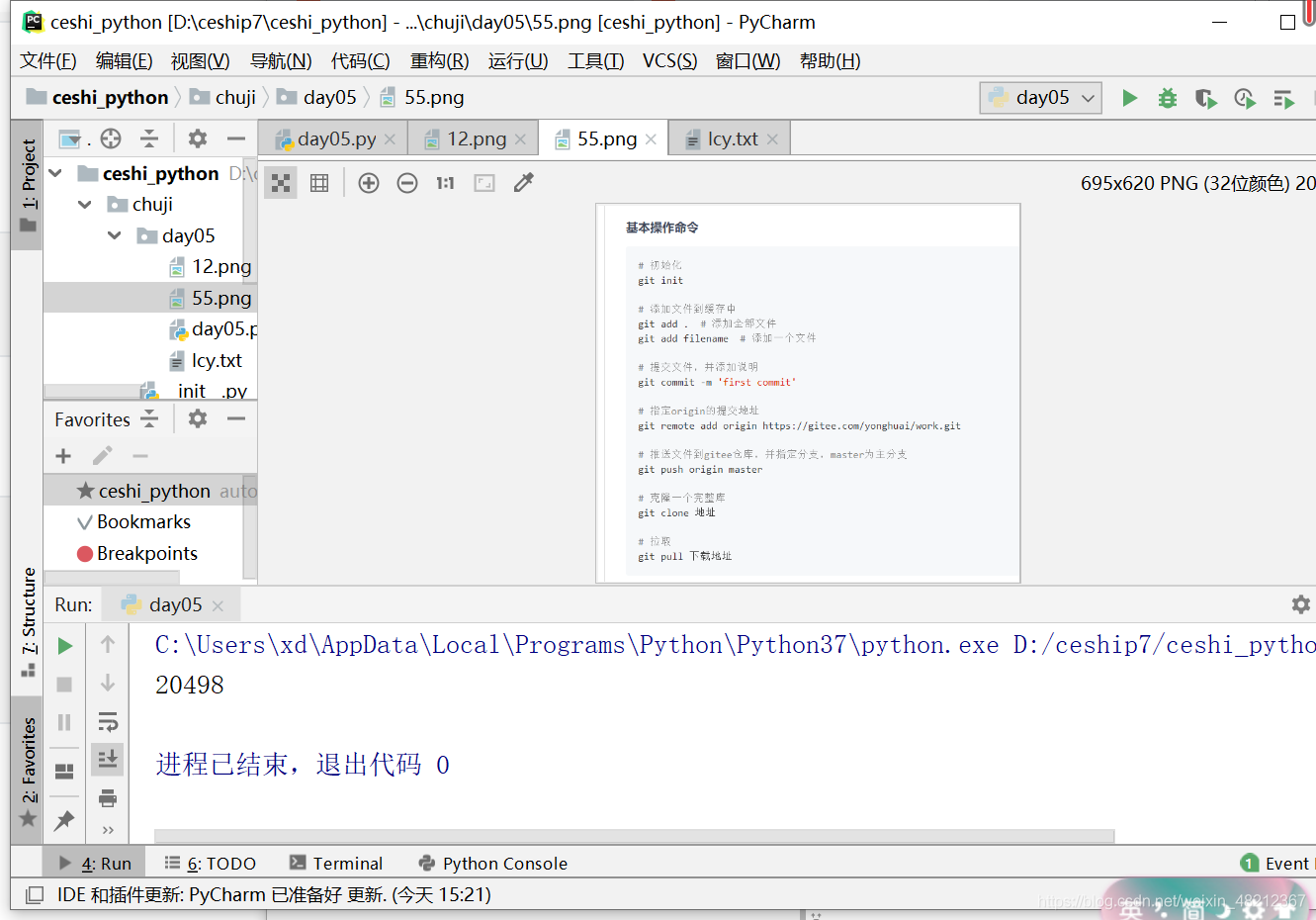Screen dimensions: 1316x920
Task: Open Favorites panel settings gear
Action: [198, 419]
